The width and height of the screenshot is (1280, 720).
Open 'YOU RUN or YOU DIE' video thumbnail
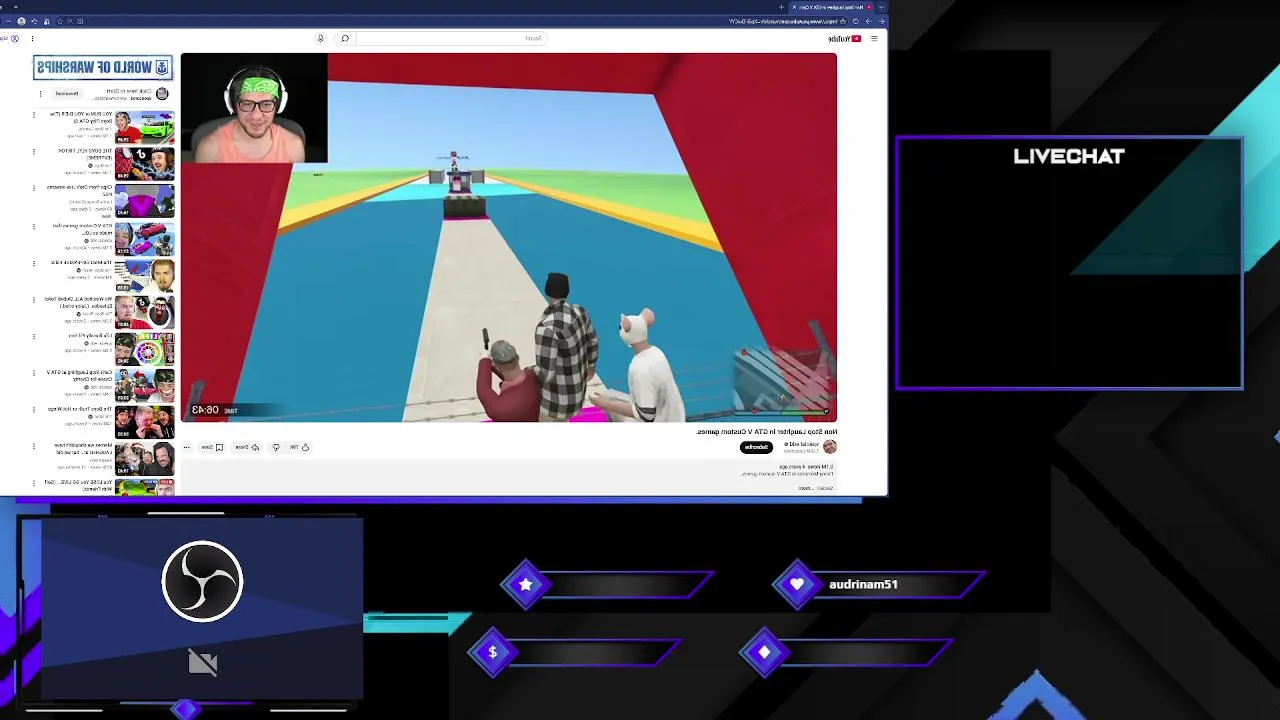[x=145, y=127]
